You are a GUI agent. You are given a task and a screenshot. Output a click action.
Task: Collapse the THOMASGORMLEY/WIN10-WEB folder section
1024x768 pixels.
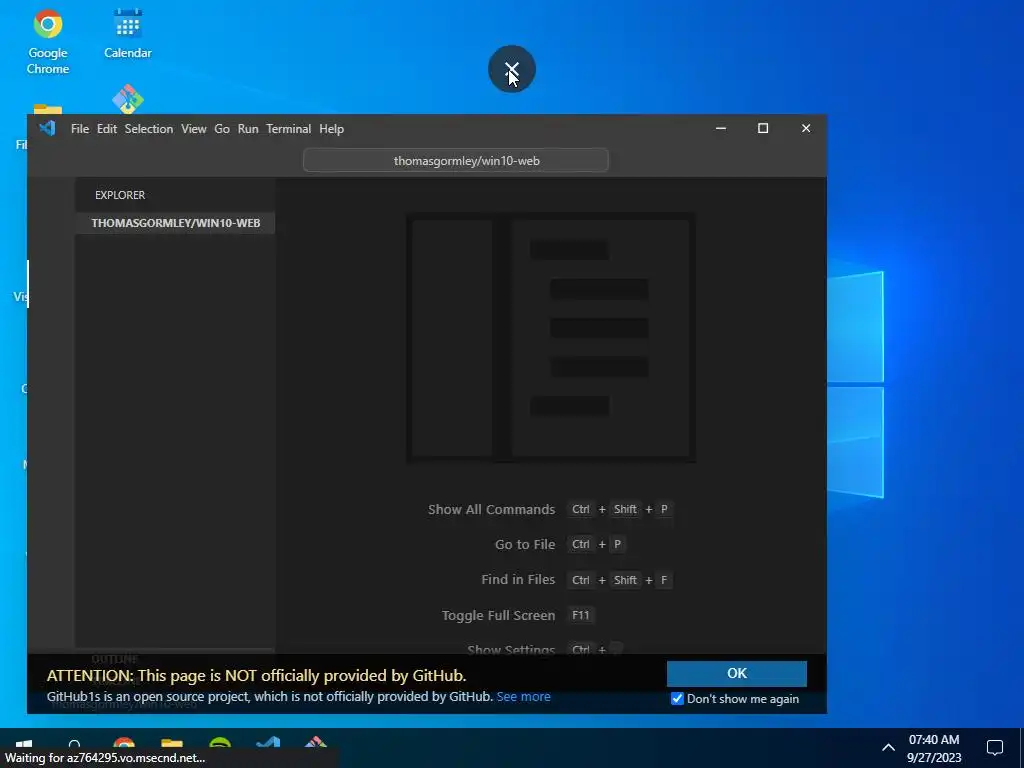pyautogui.click(x=175, y=223)
